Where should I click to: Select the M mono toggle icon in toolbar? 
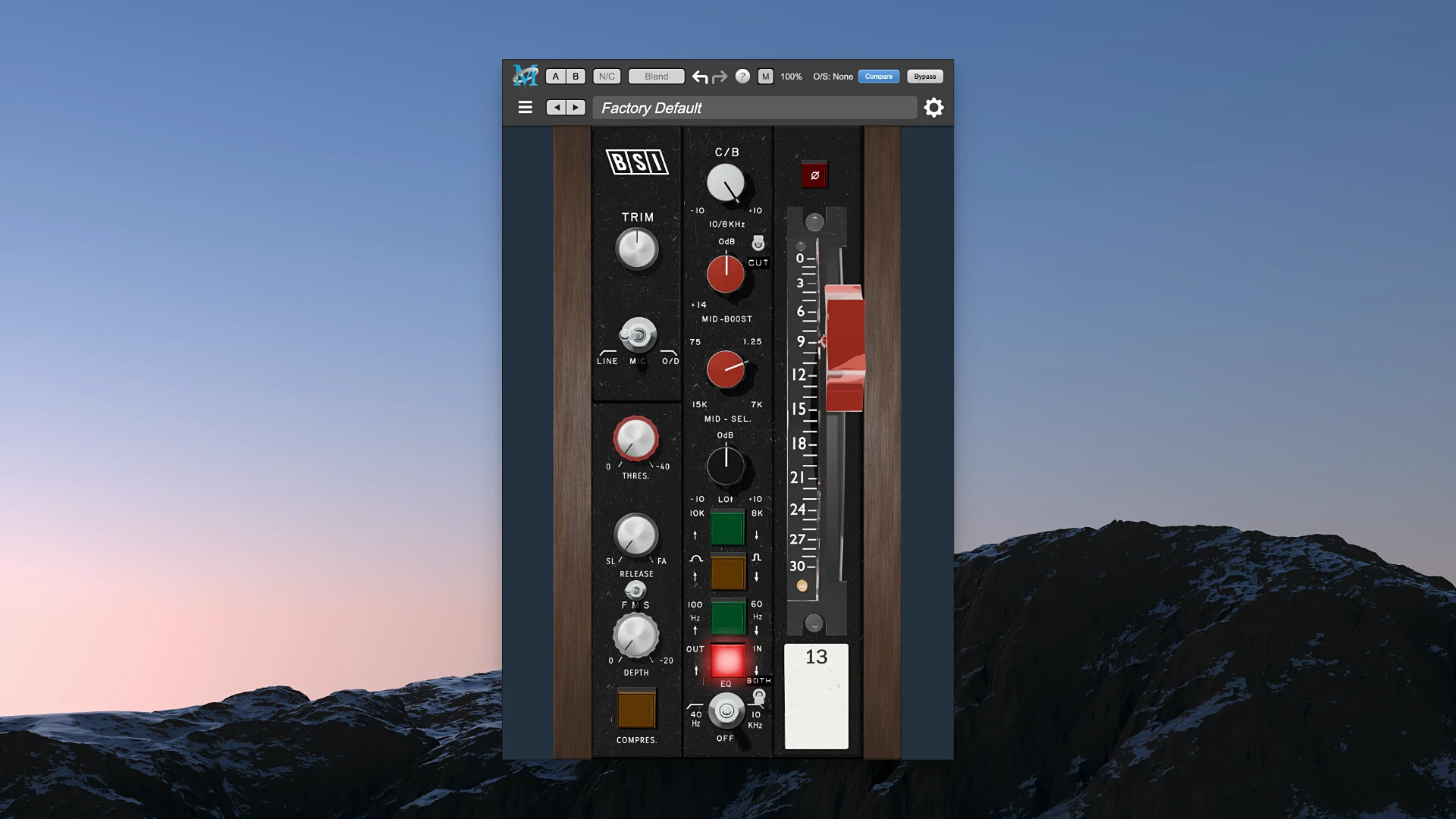point(765,76)
